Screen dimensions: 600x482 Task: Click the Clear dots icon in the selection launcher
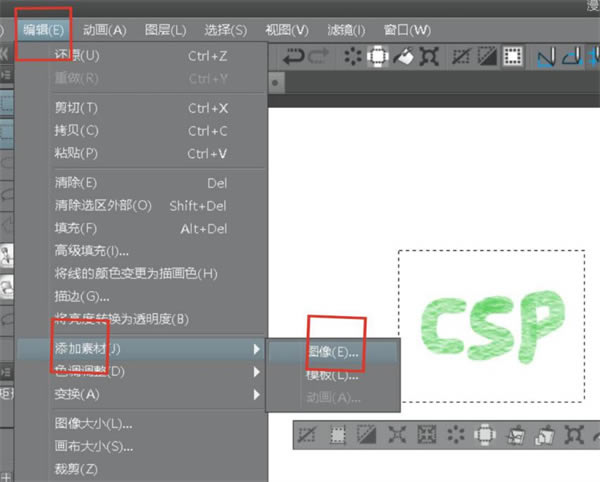point(456,435)
